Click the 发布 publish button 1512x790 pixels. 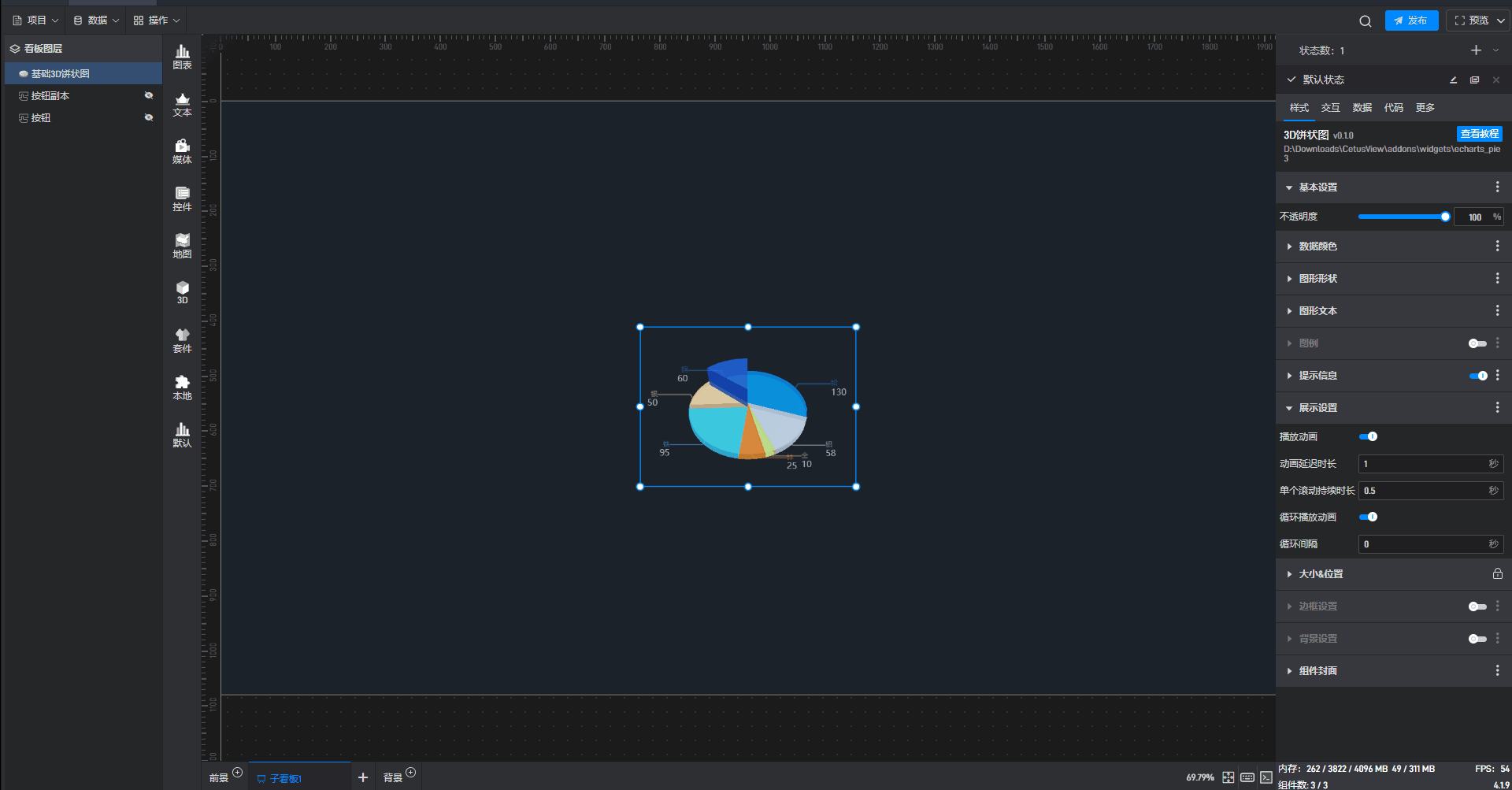pos(1411,20)
